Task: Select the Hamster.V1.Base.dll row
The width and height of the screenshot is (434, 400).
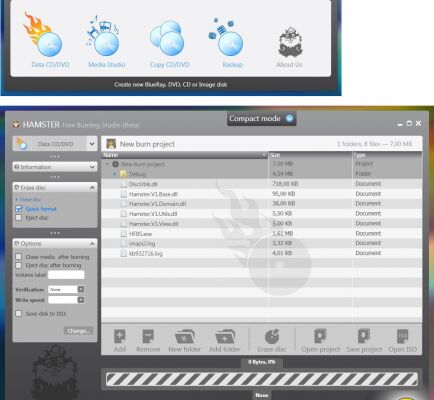Action: pyautogui.click(x=262, y=194)
